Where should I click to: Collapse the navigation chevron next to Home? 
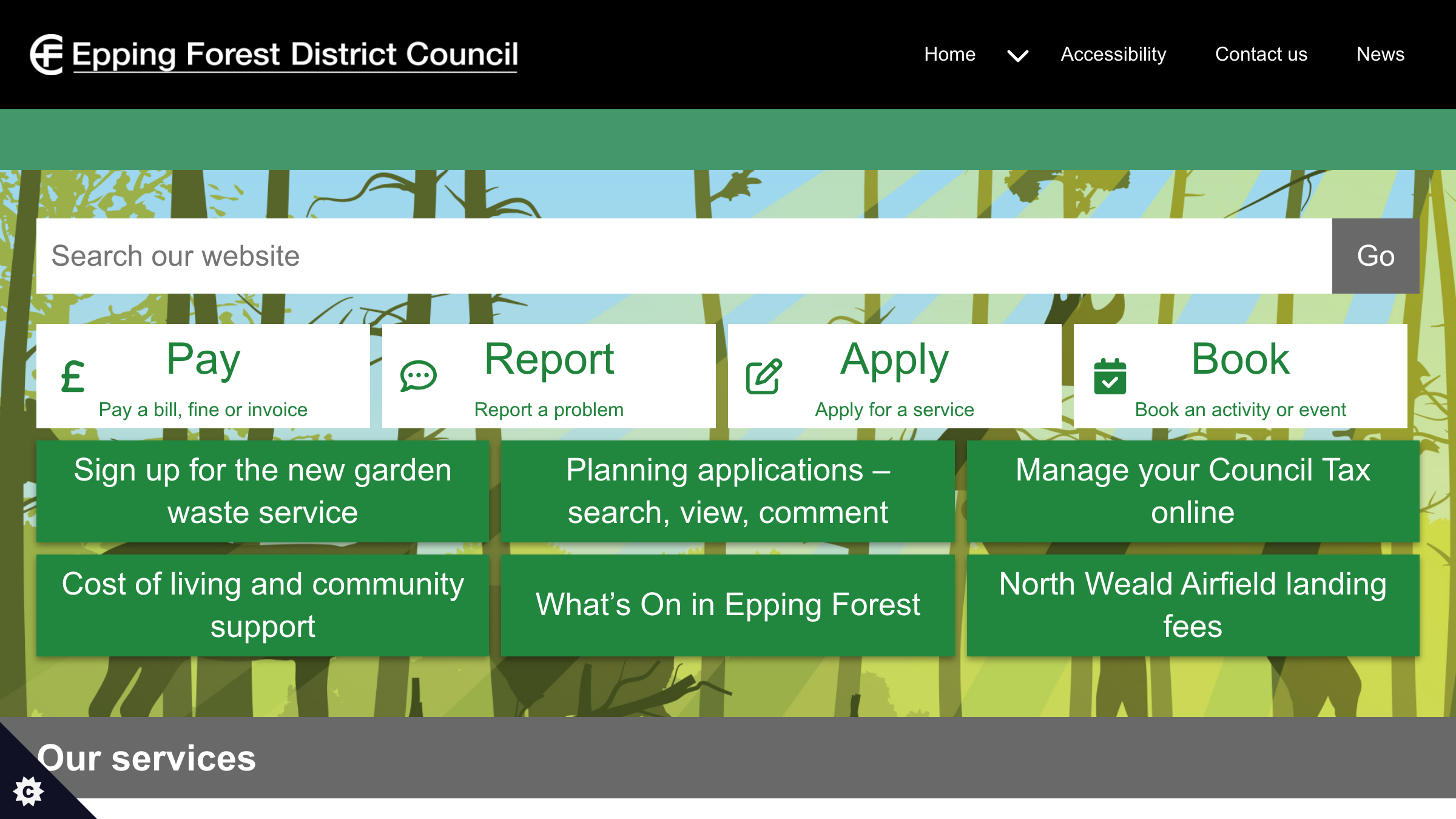1017,55
